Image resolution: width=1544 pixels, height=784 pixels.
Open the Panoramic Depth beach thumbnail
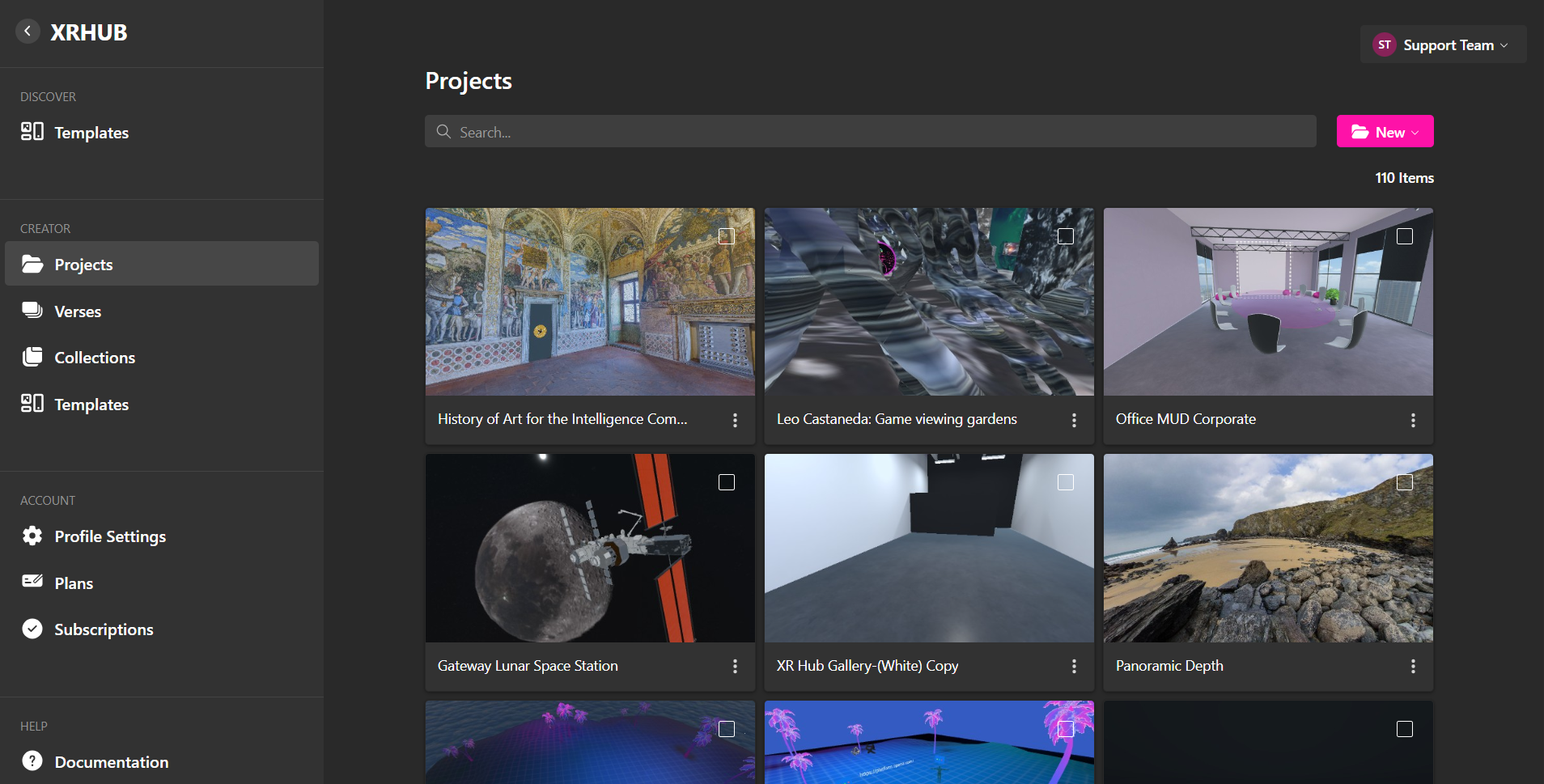pyautogui.click(x=1267, y=549)
